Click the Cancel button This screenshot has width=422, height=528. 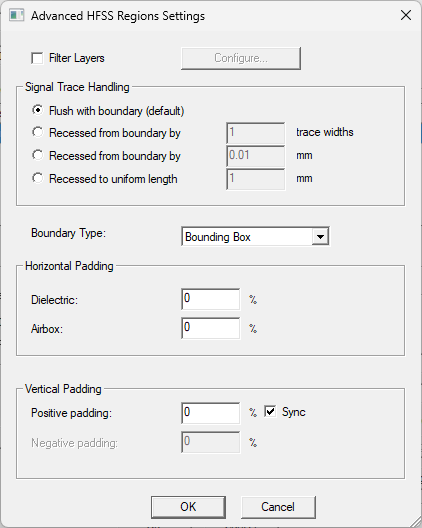(x=278, y=507)
